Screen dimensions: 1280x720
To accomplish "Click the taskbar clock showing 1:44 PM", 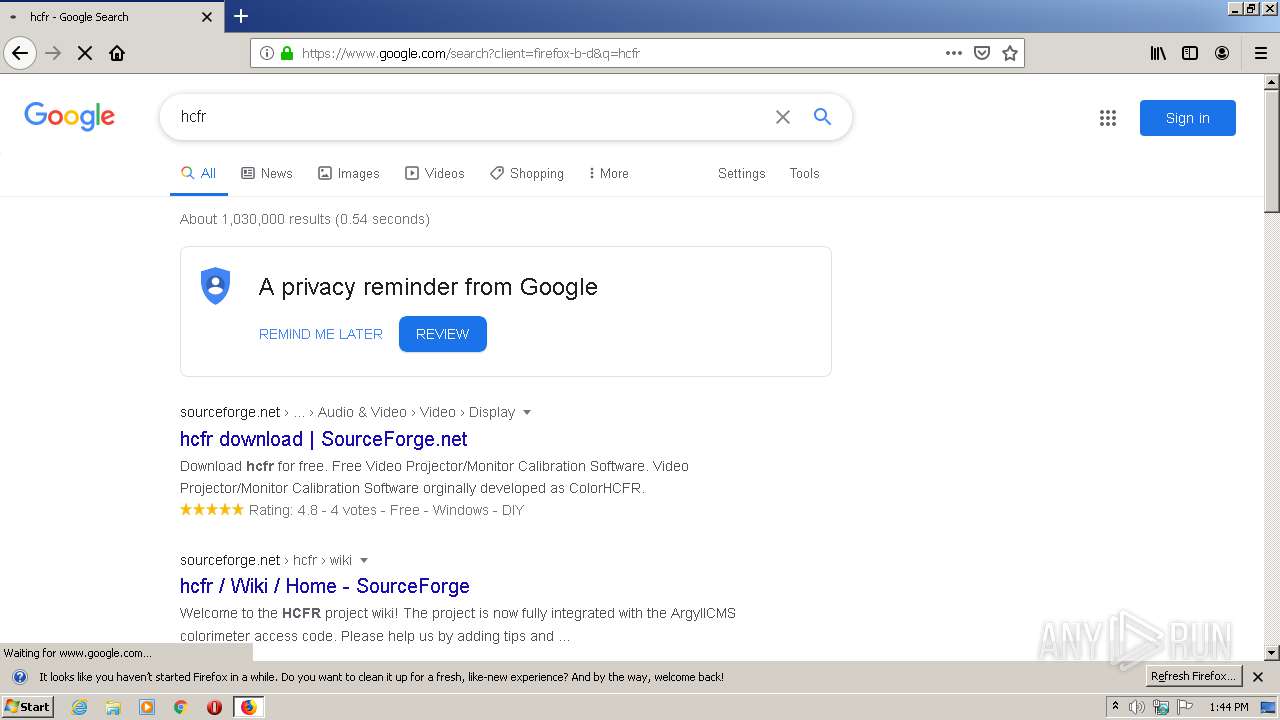I will tap(1229, 707).
